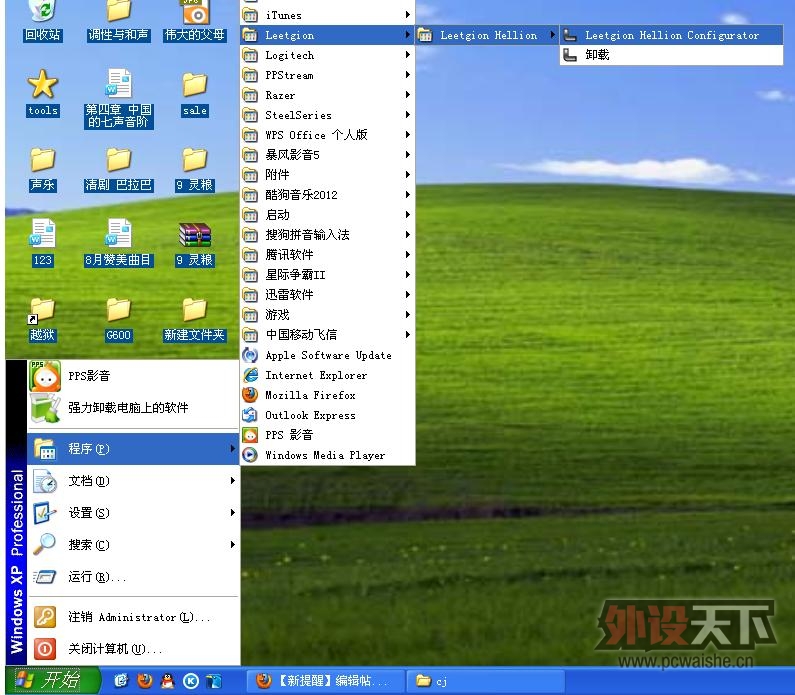The image size is (795, 695).
Task: Open 文档(D) documents submenu
Action: [x=133, y=481]
